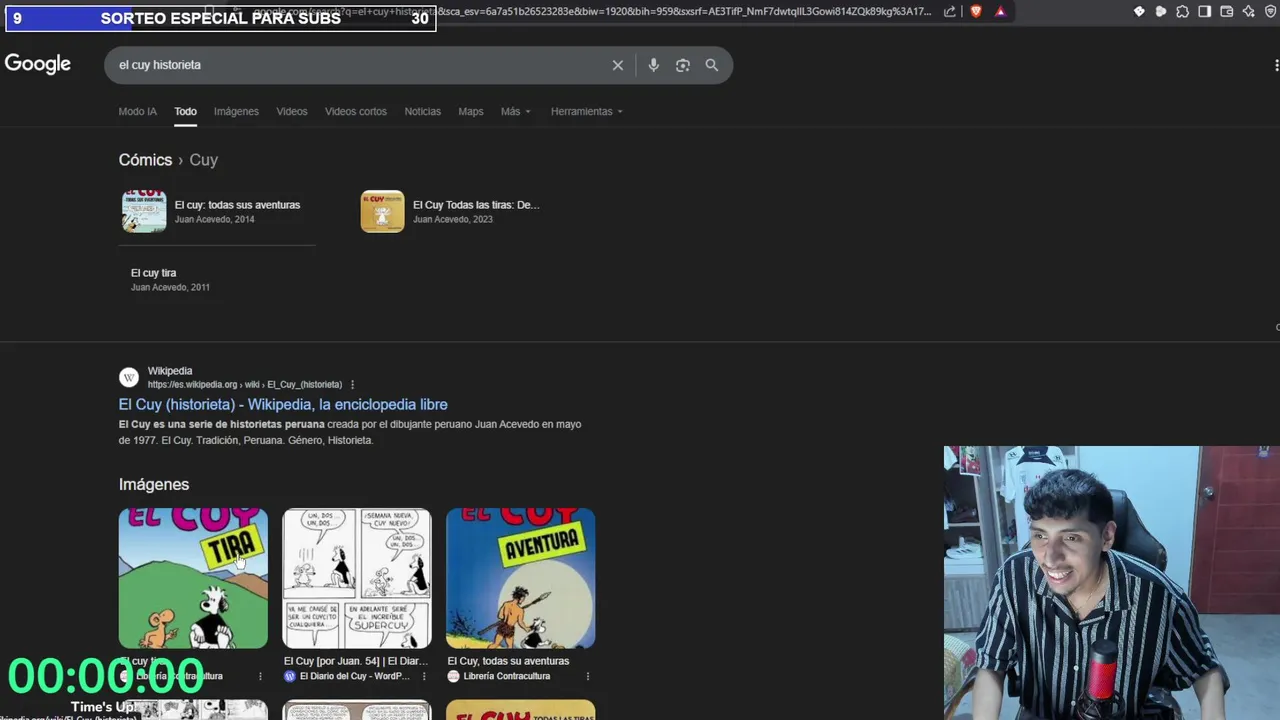Open the El Cuy Tira image thumbnail

(x=193, y=578)
